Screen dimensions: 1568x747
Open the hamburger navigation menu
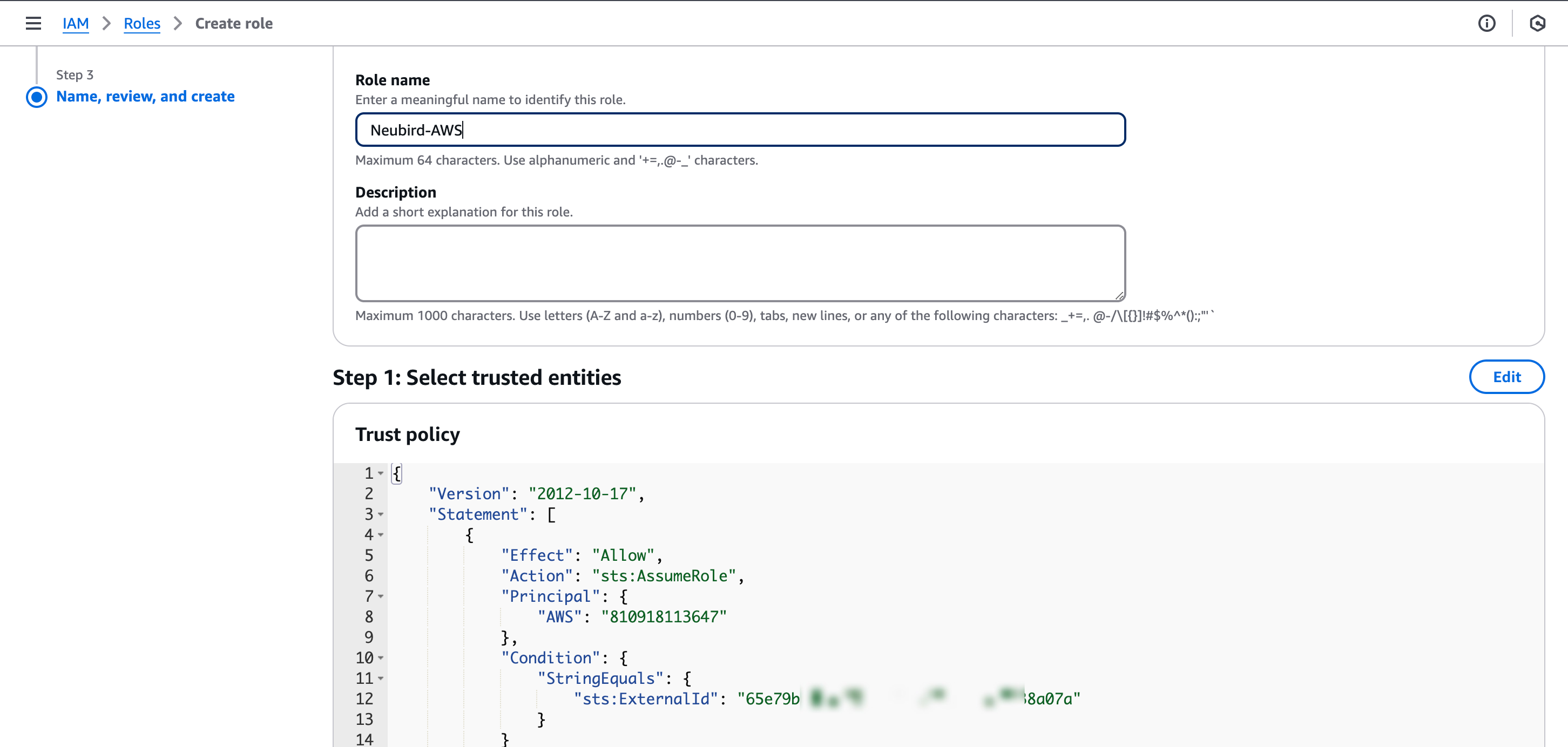33,23
